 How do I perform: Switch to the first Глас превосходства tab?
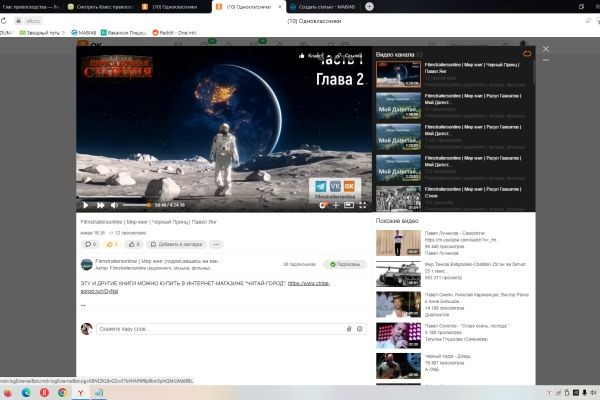[x=31, y=7]
